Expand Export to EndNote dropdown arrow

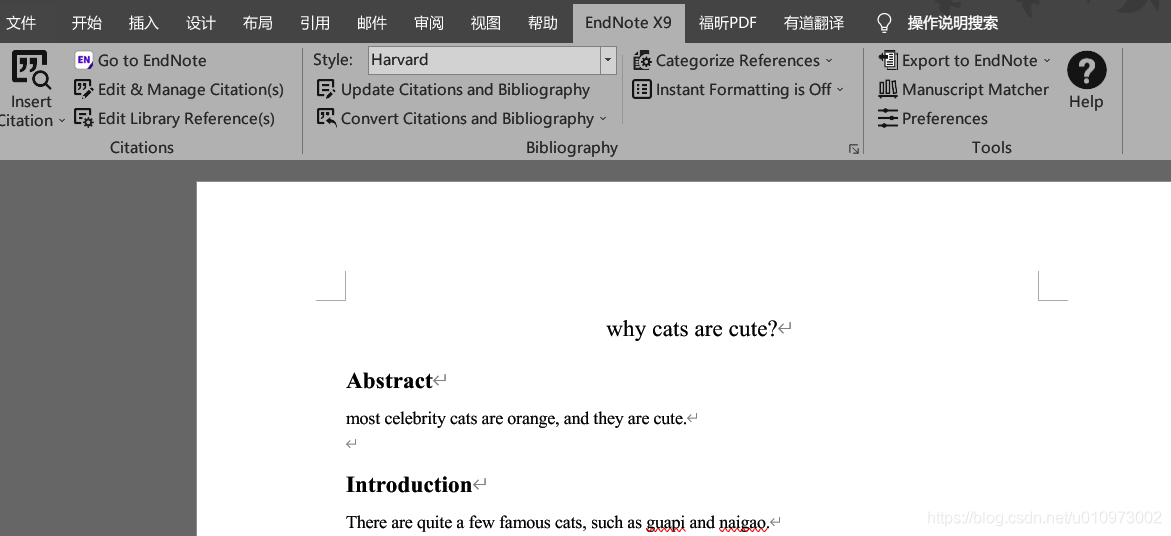point(1046,60)
